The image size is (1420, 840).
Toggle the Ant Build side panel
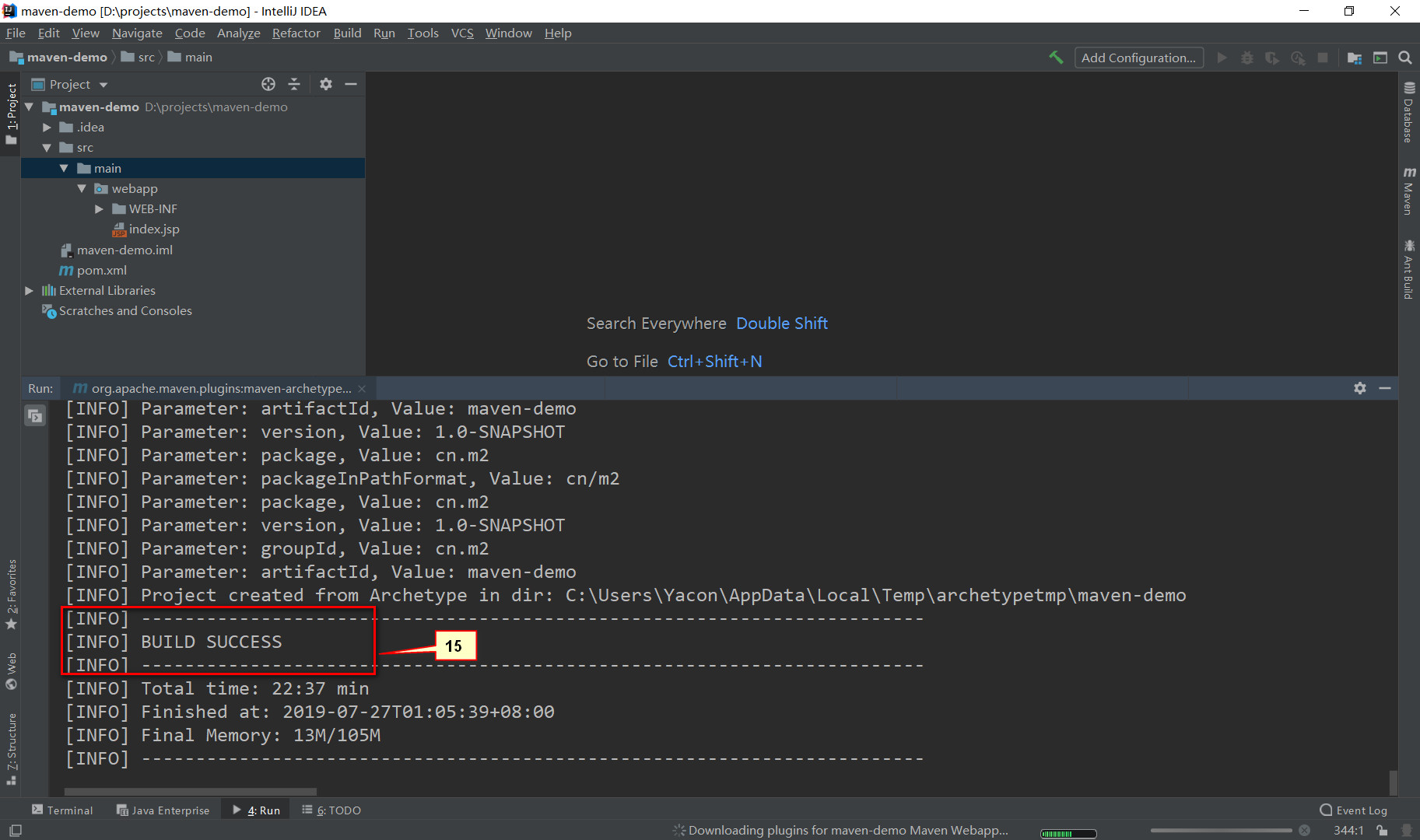coord(1409,269)
